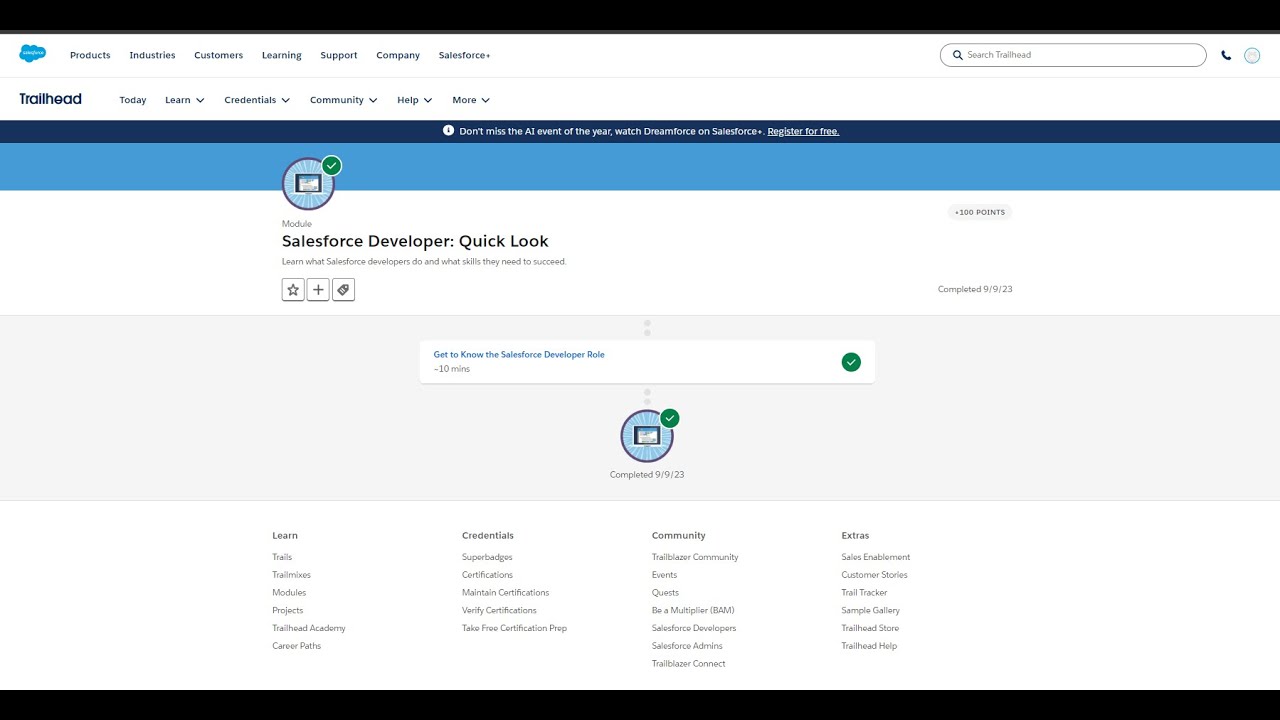
Task: Click the Events footer link
Action: click(x=664, y=575)
